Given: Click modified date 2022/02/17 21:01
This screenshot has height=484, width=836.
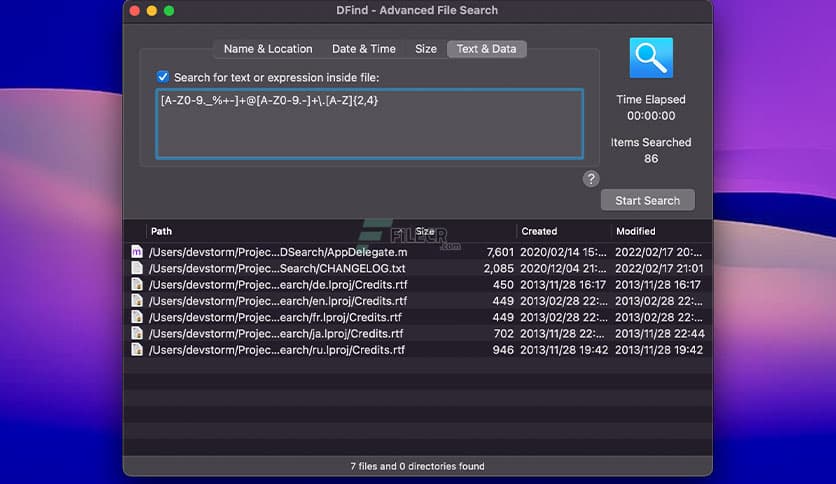Looking at the screenshot, I should tap(659, 268).
